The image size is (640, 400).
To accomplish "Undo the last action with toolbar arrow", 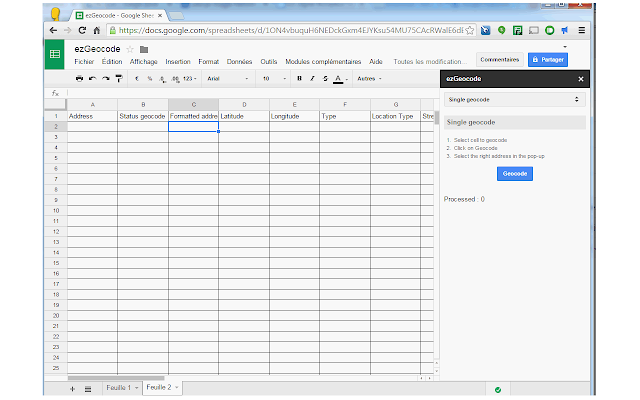I will 93,78.
